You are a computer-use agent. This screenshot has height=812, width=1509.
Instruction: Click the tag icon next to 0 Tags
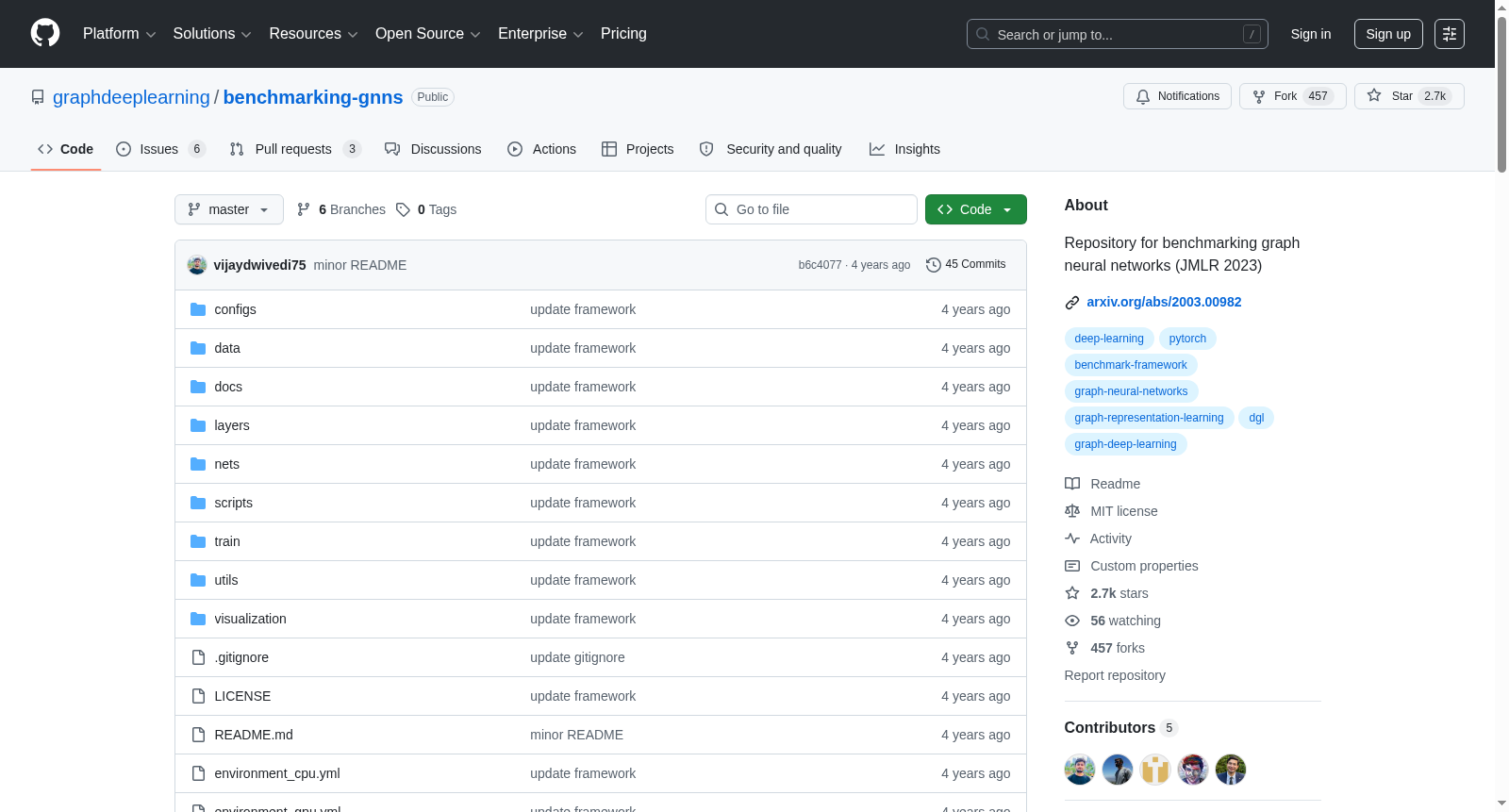(403, 209)
